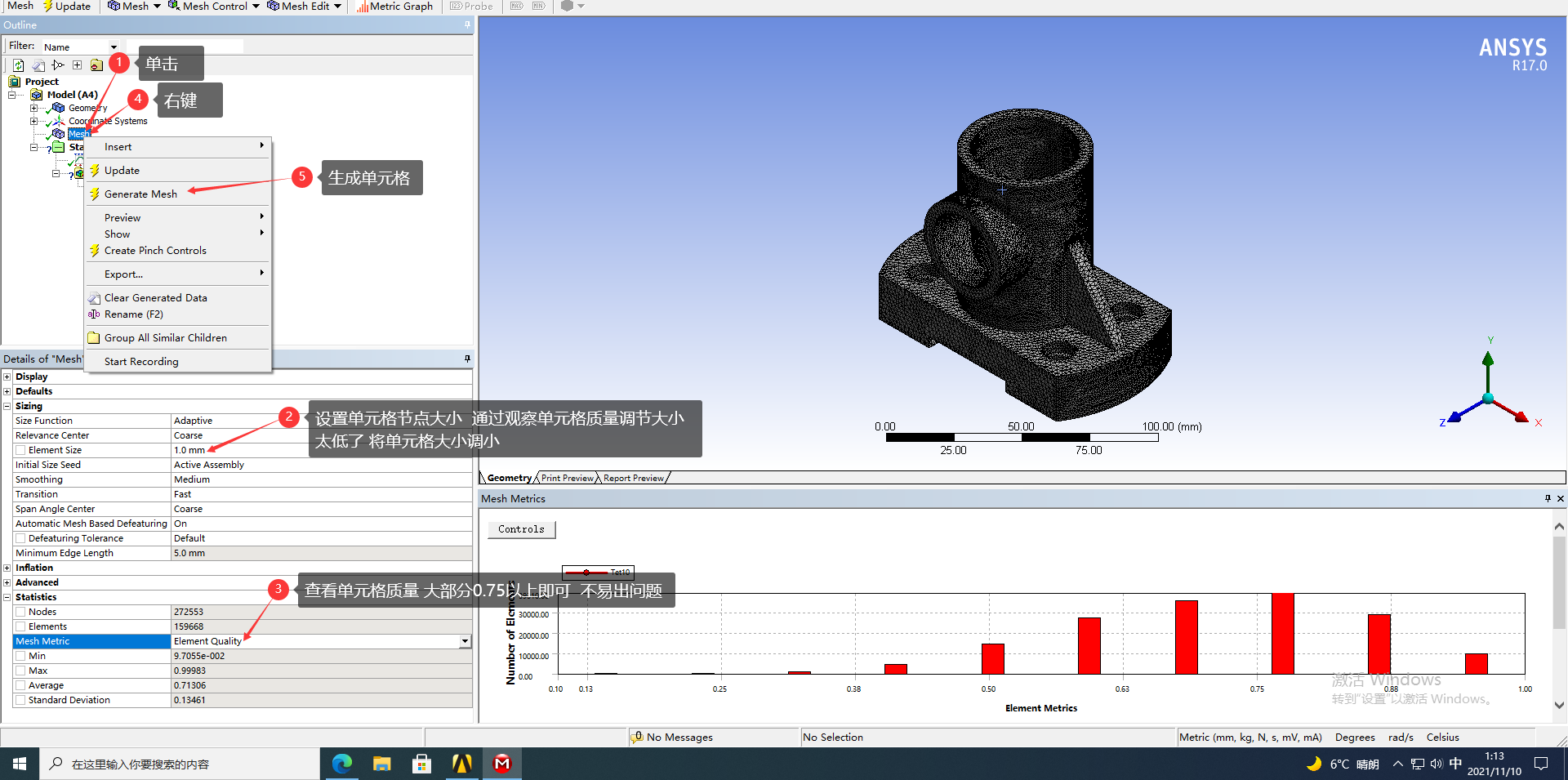Check the Element Size parameter box
The image size is (1568, 780).
click(x=20, y=450)
